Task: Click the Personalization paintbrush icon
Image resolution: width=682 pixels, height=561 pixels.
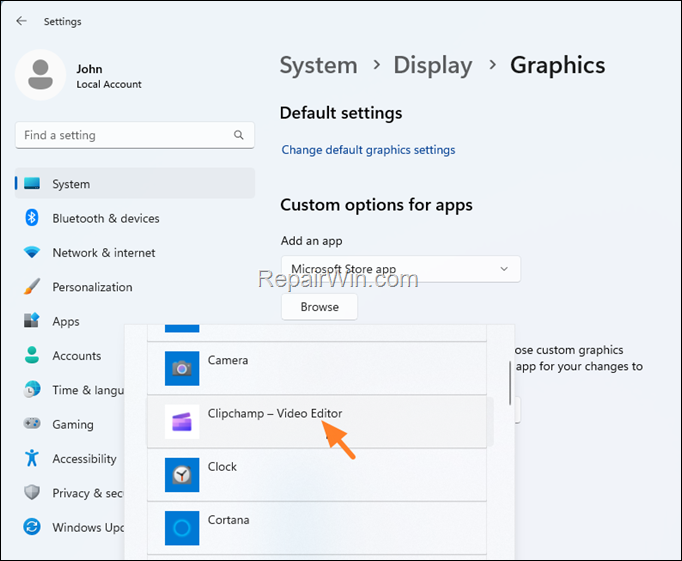Action: pos(32,287)
